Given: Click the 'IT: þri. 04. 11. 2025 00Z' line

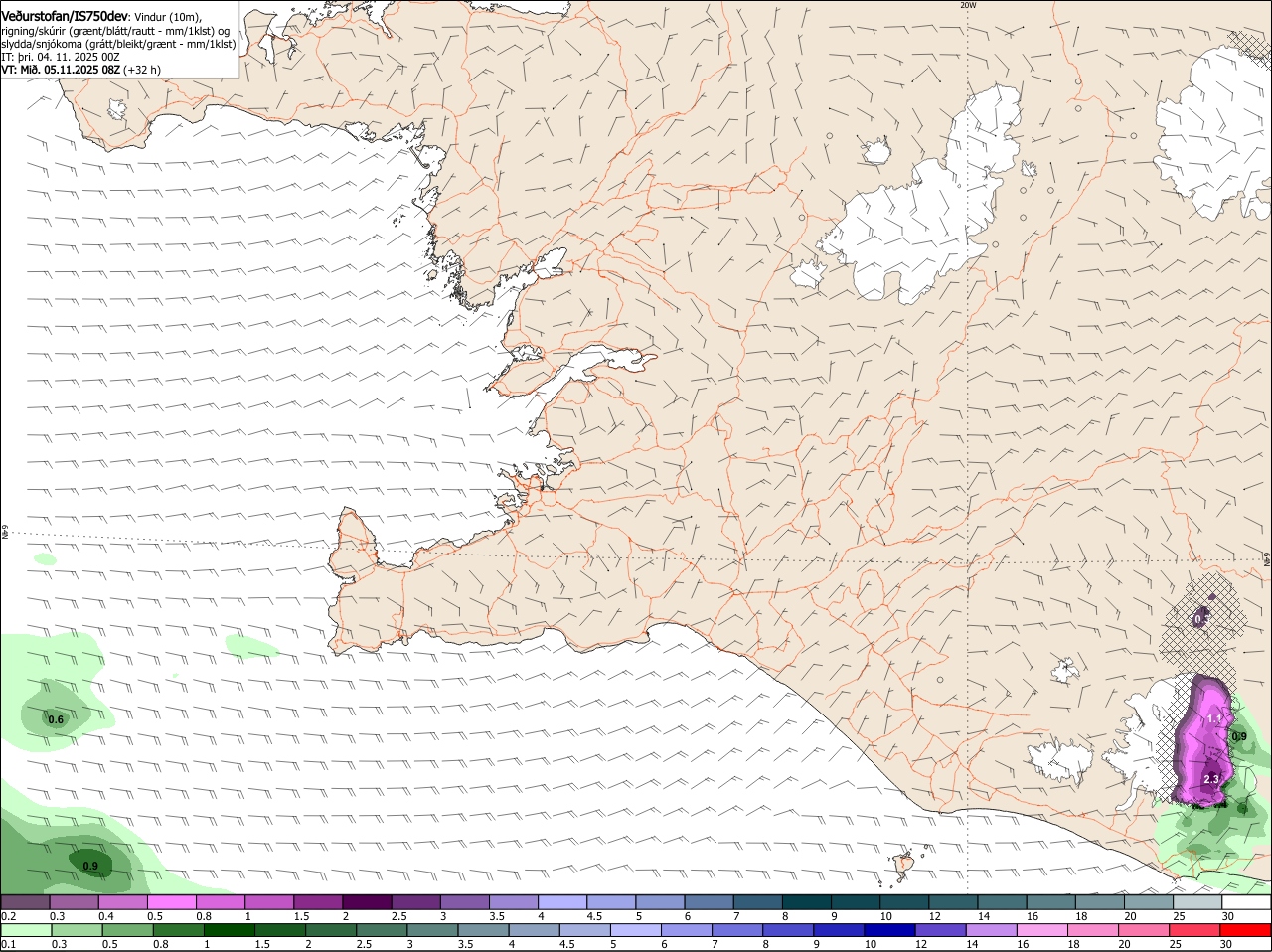Looking at the screenshot, I should (61, 57).
